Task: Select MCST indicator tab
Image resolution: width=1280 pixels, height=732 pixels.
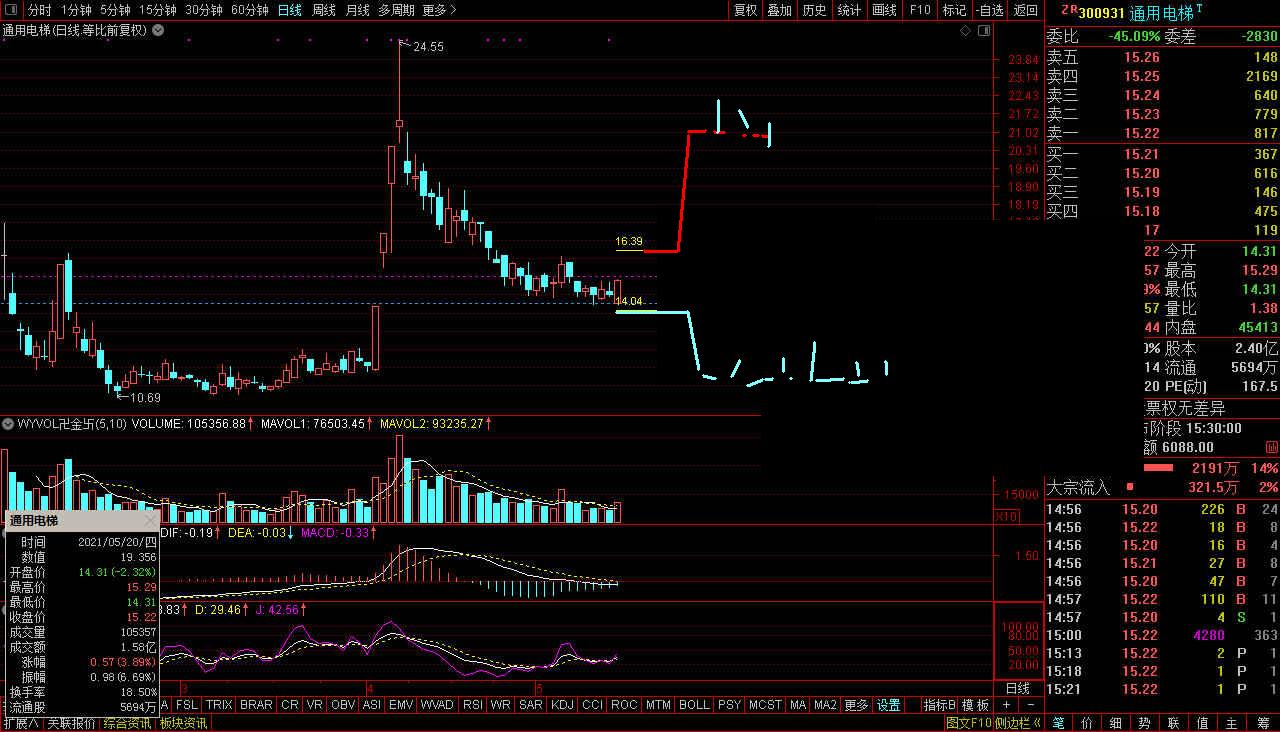Action: [x=766, y=705]
